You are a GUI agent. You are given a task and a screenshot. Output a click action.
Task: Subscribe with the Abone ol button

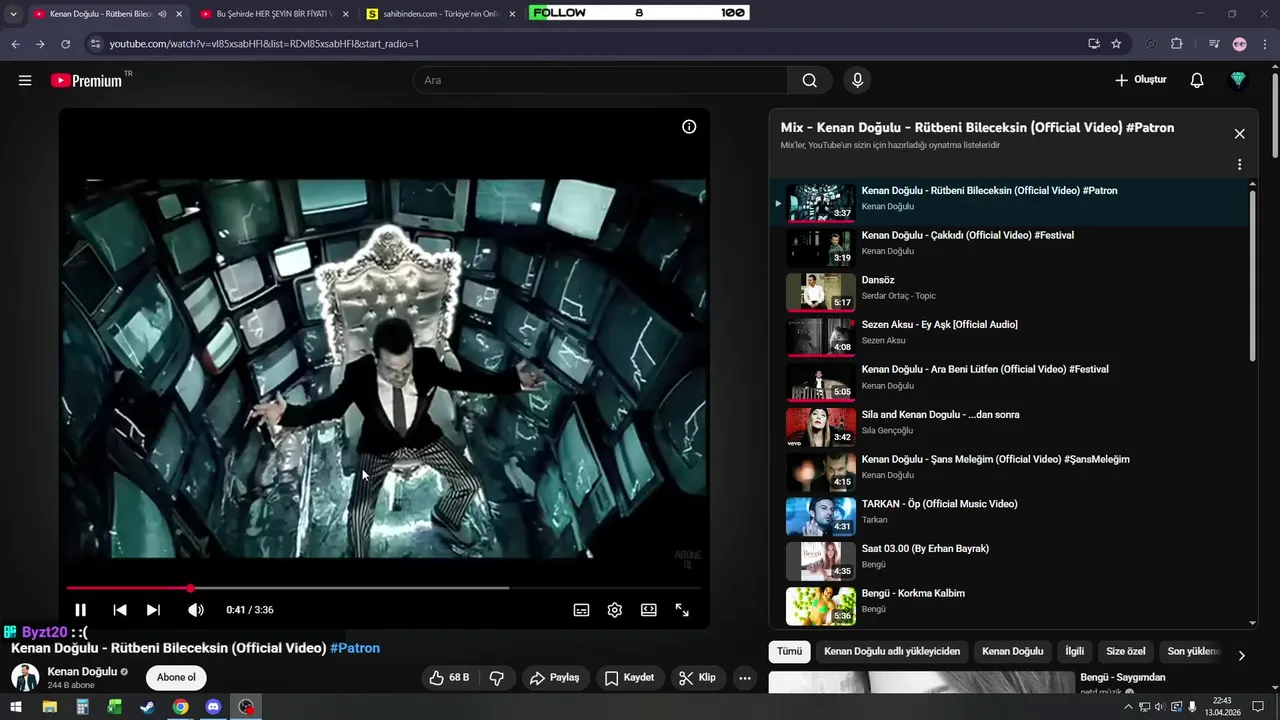[x=176, y=678]
